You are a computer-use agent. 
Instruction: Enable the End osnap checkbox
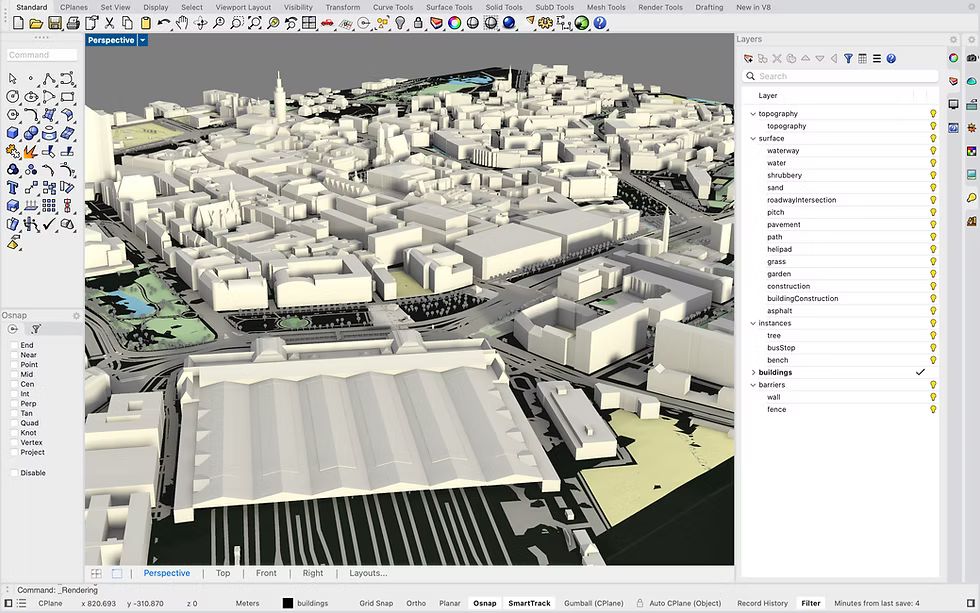(x=14, y=345)
